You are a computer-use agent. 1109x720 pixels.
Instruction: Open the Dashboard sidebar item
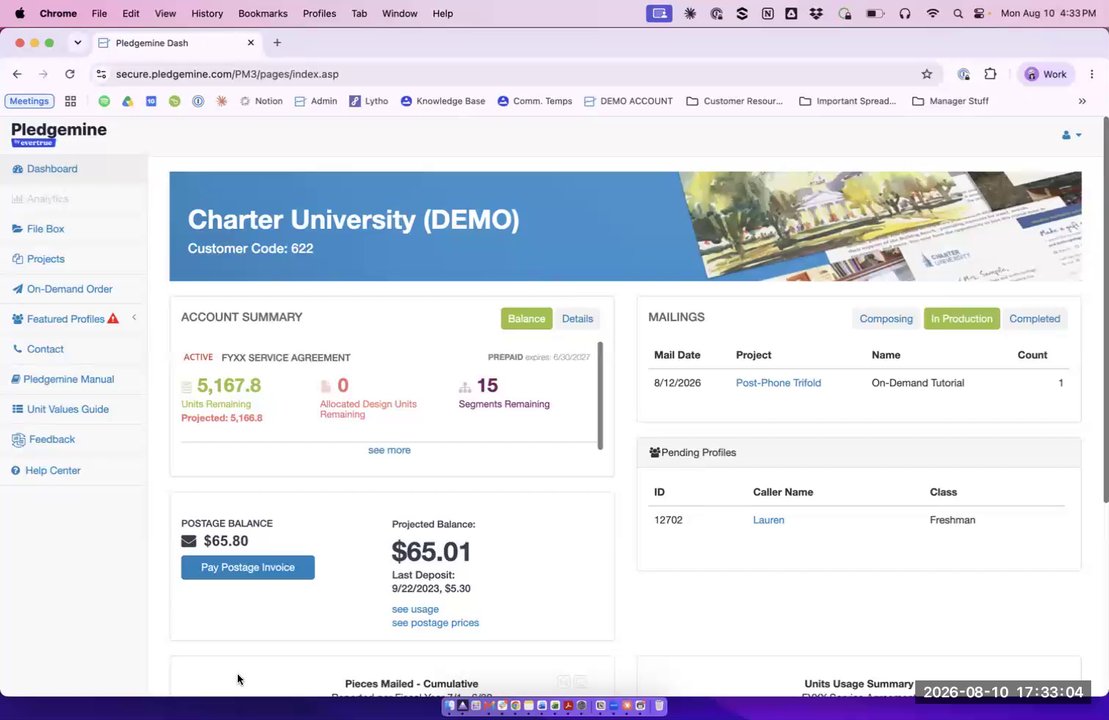(x=45, y=169)
